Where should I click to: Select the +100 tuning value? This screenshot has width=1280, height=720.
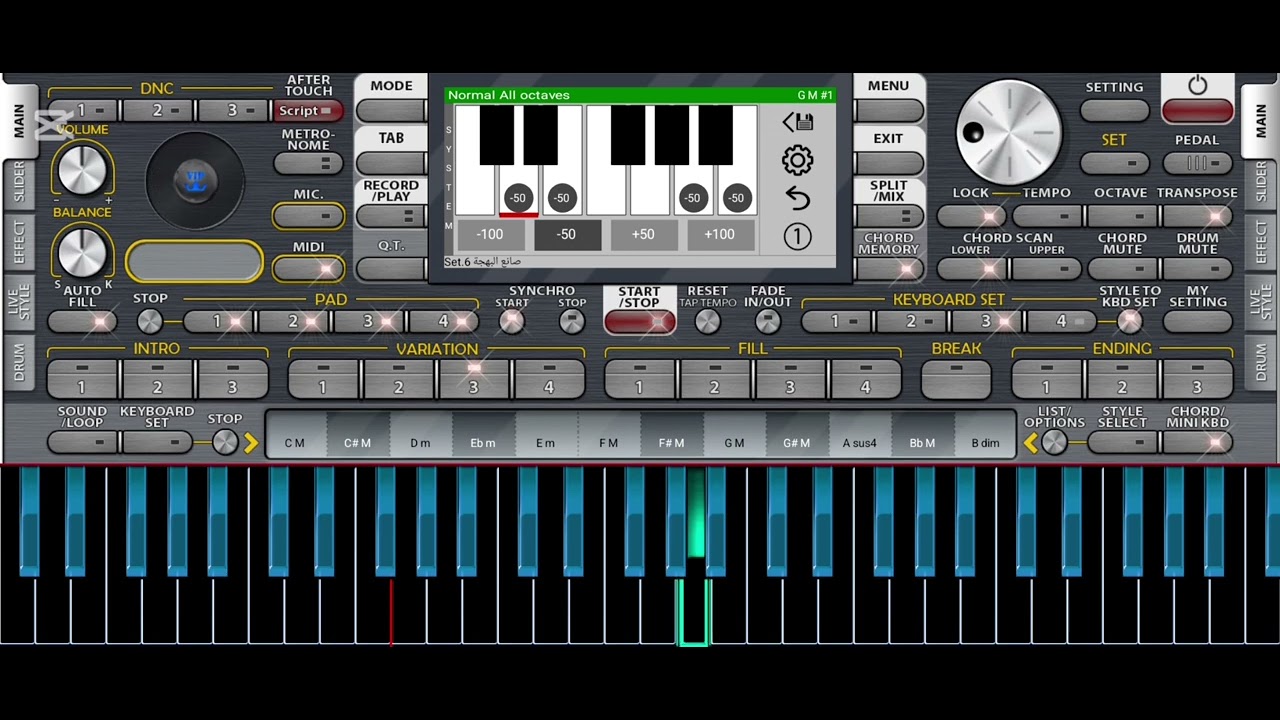[719, 235]
